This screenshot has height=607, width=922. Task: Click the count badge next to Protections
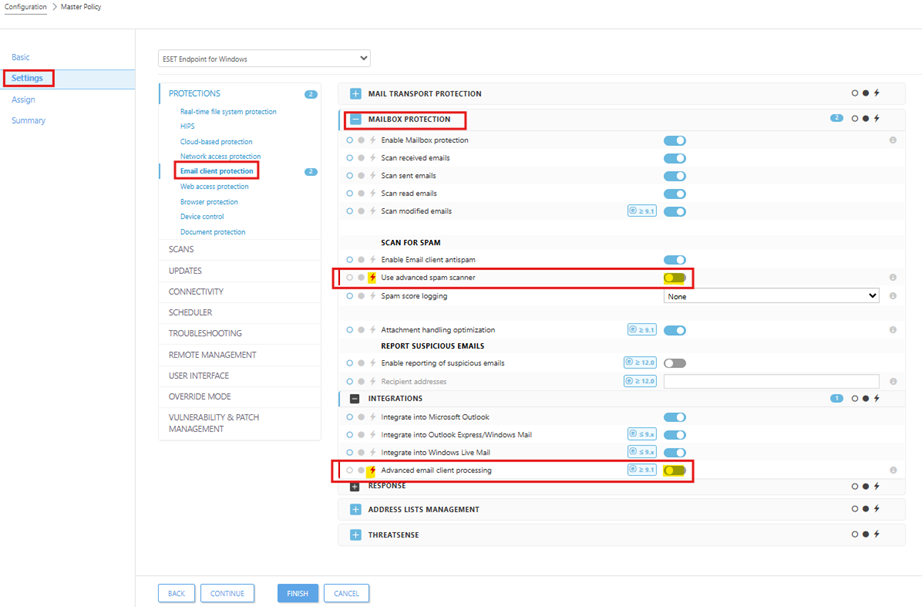[x=310, y=94]
